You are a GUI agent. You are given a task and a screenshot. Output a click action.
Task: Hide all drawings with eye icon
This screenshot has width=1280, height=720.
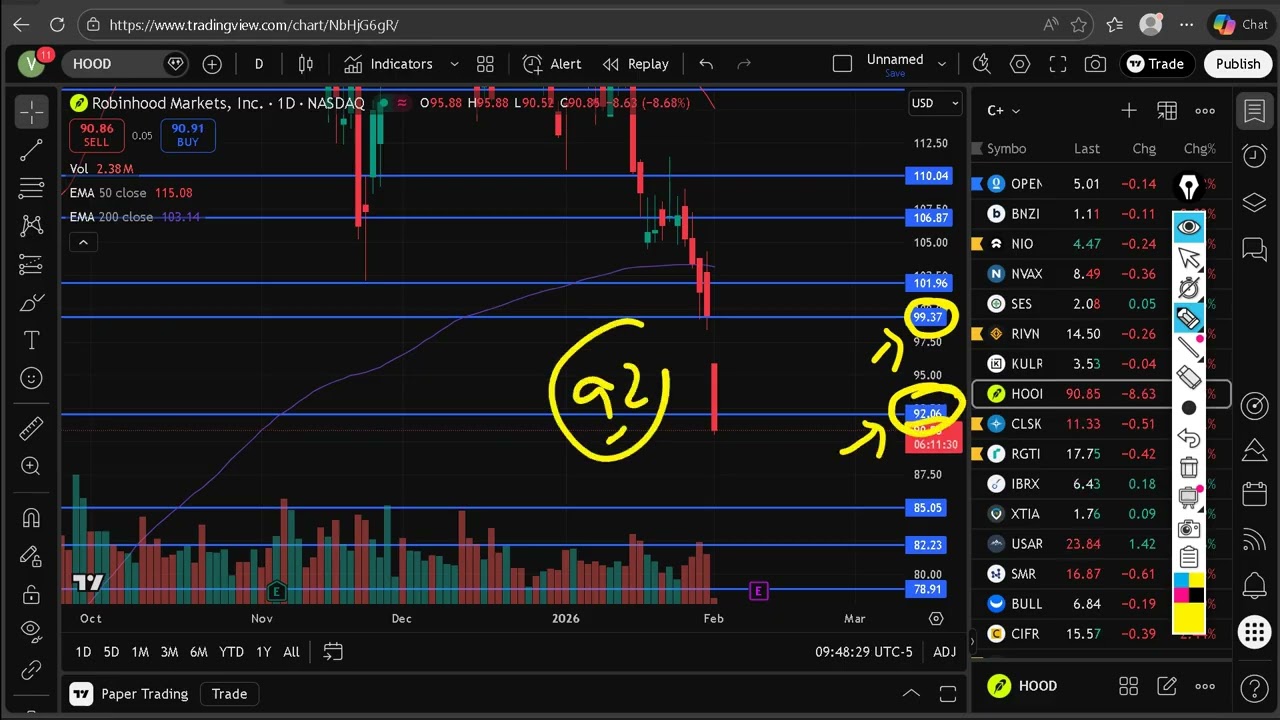[31, 630]
